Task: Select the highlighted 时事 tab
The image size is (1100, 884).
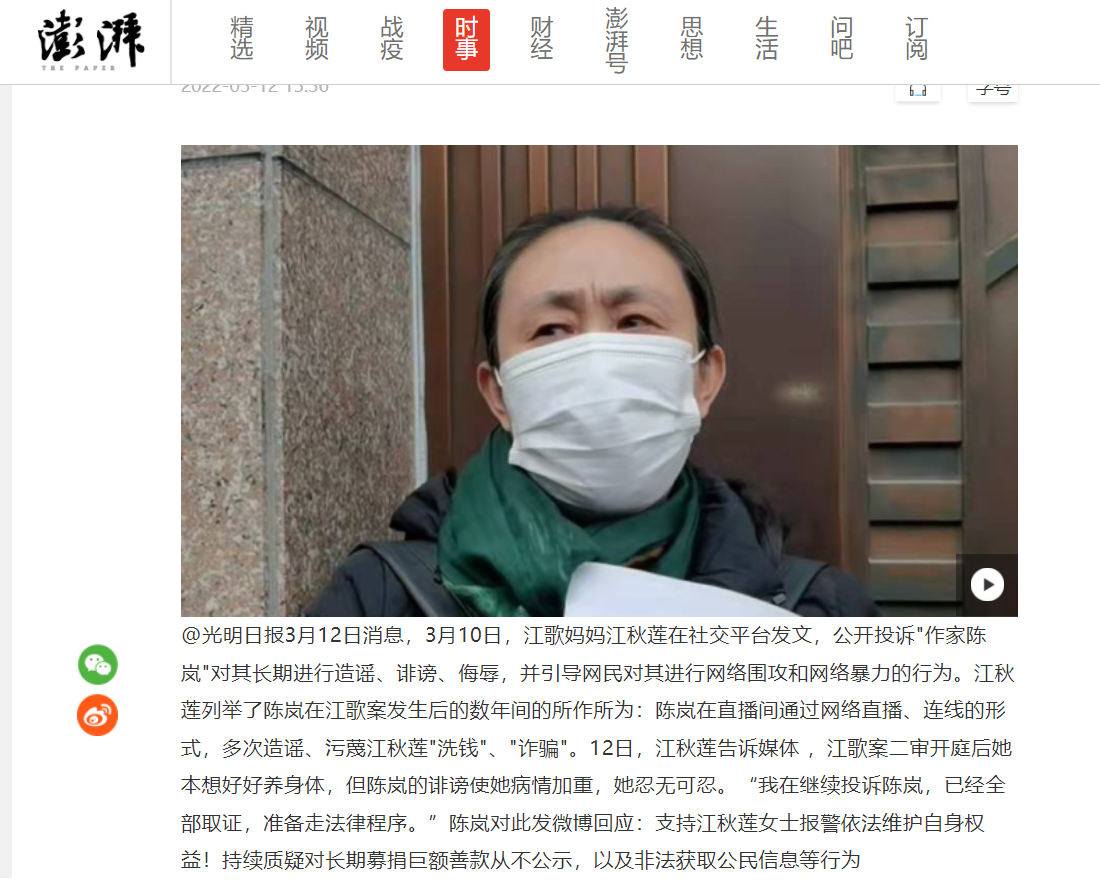Action: [467, 40]
